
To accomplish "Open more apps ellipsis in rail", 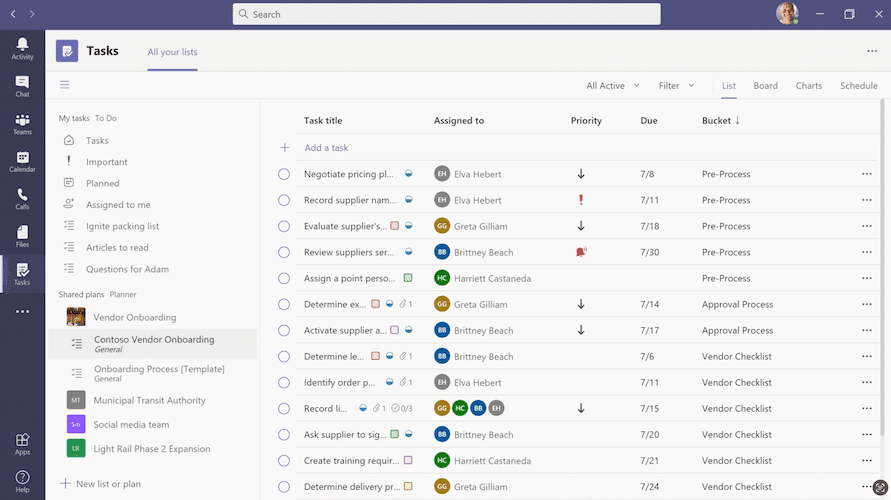I will pyautogui.click(x=22, y=311).
